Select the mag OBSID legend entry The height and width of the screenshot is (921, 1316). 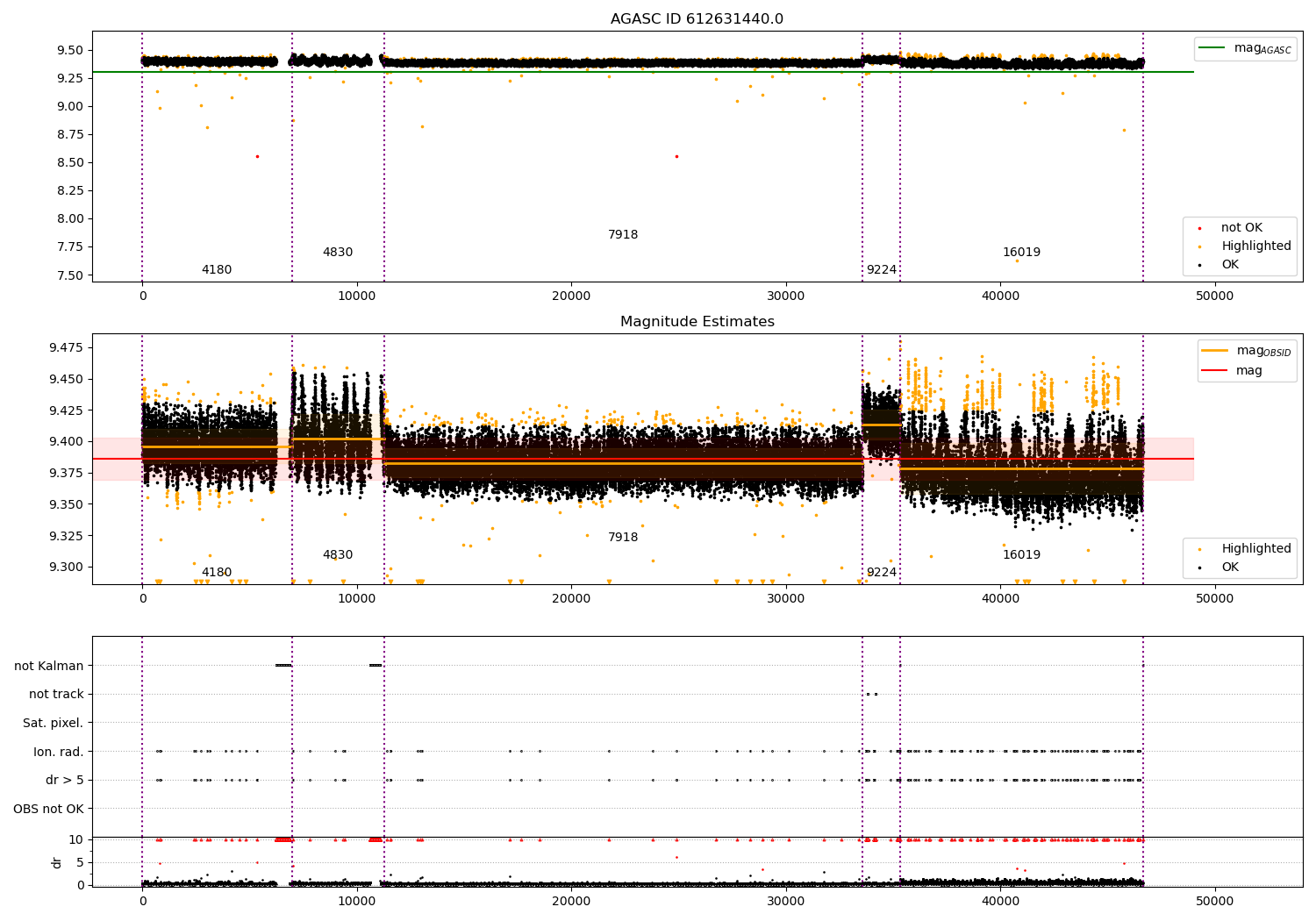tap(1247, 351)
